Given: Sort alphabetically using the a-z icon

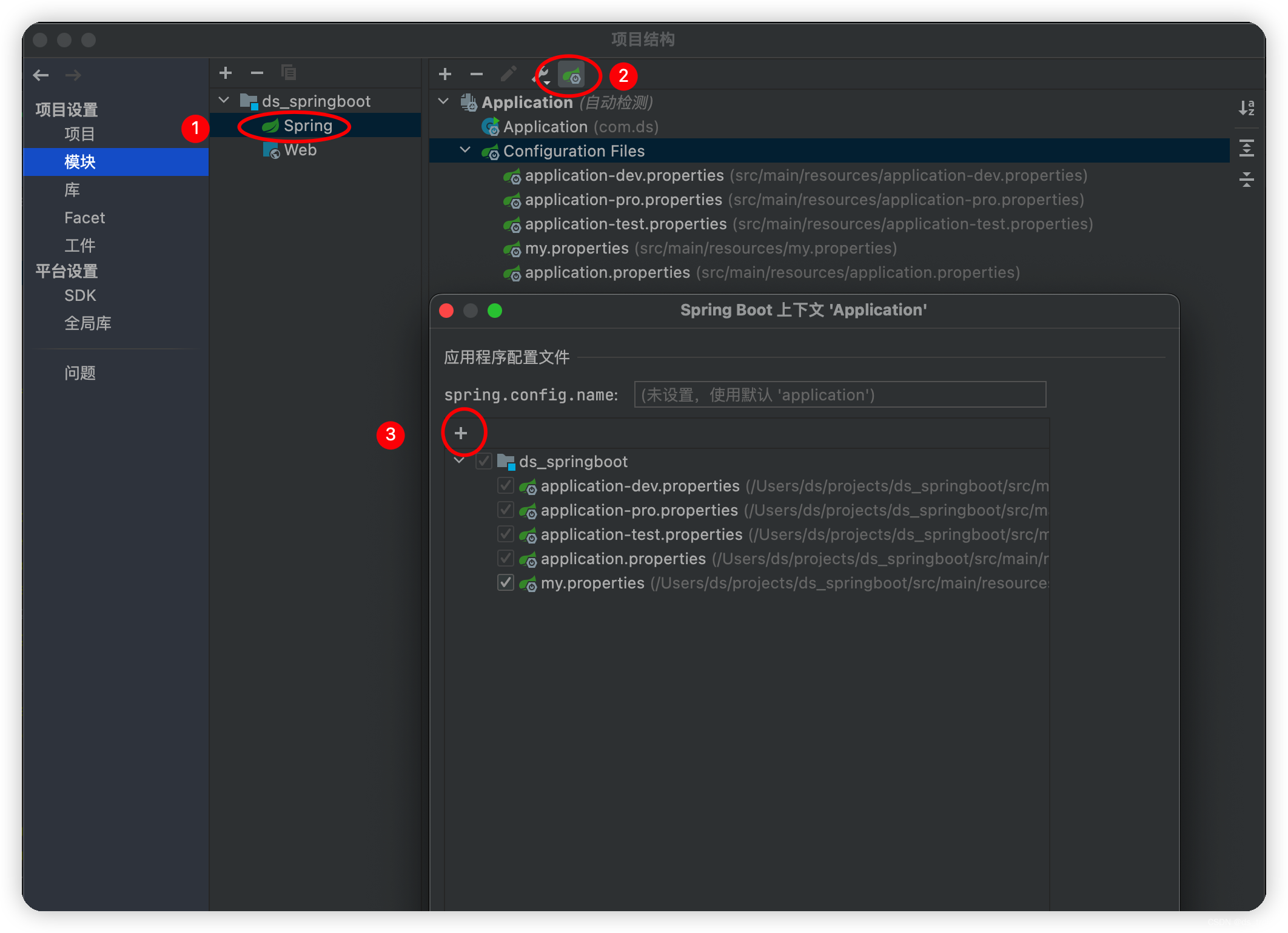Looking at the screenshot, I should pos(1247,108).
